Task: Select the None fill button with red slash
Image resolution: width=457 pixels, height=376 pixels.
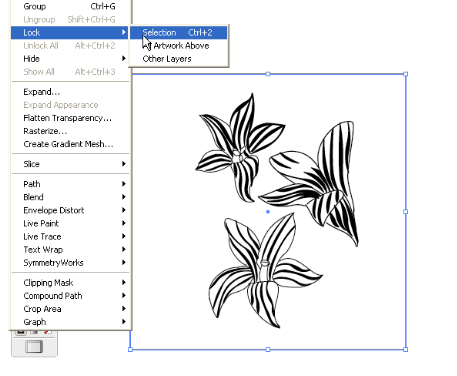Action: (48, 332)
